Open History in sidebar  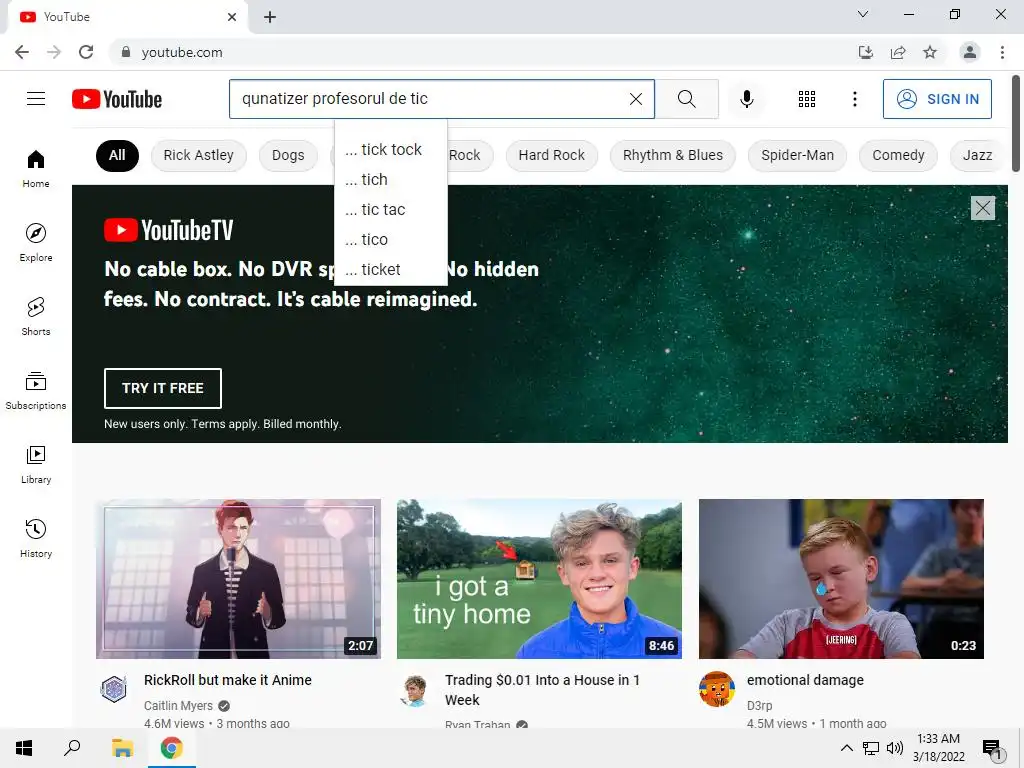point(36,538)
